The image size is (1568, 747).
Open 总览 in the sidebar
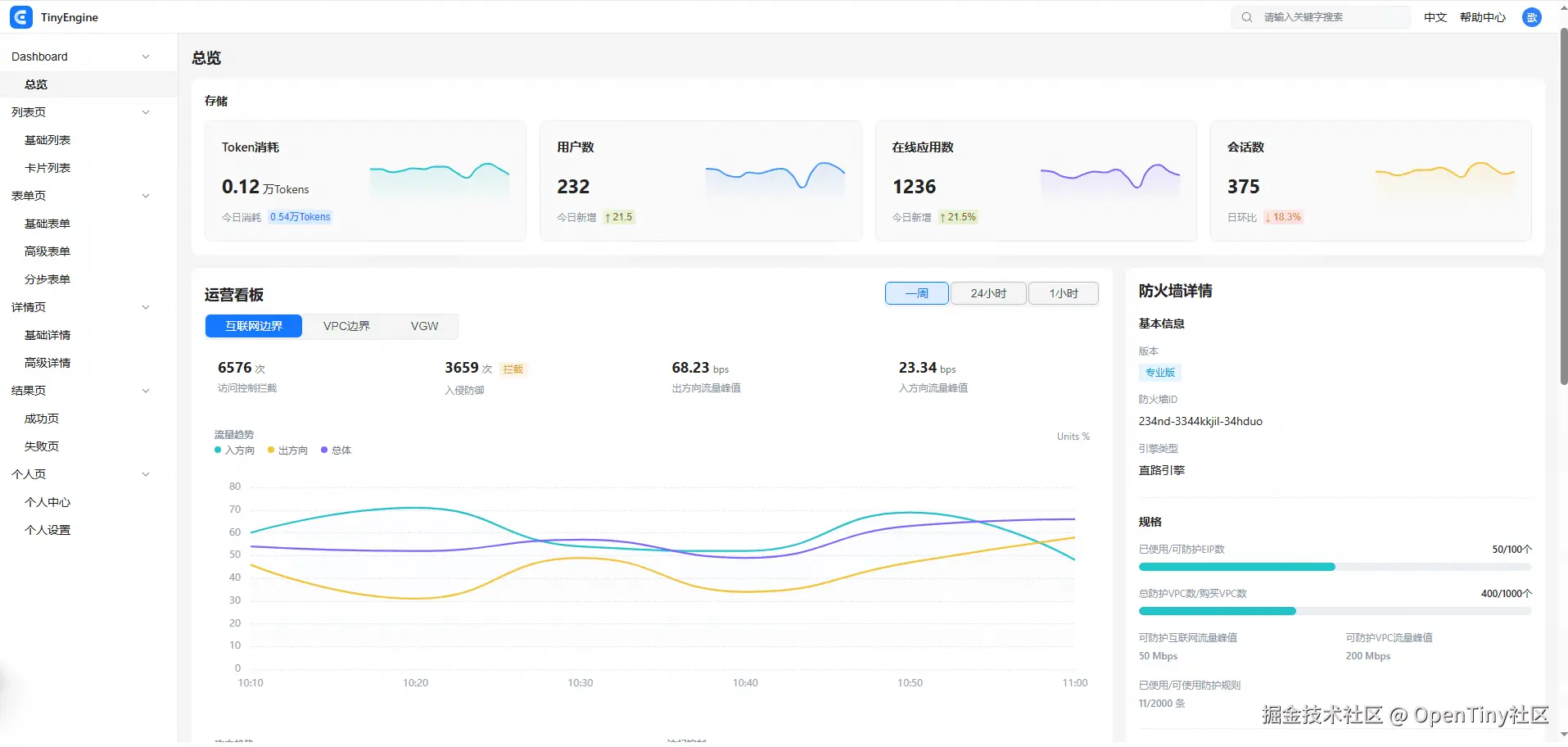pyautogui.click(x=88, y=84)
